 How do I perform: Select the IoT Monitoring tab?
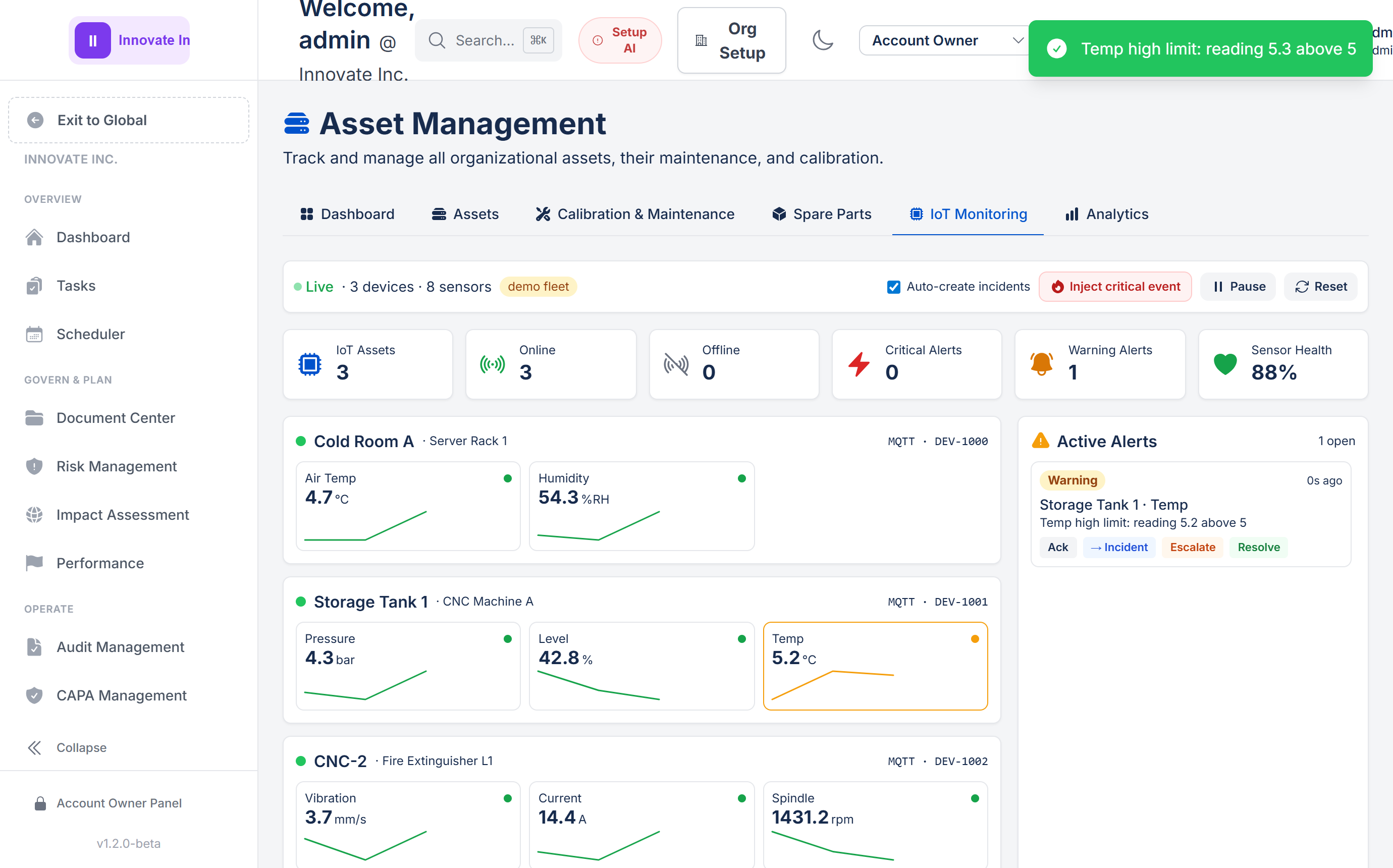(968, 214)
